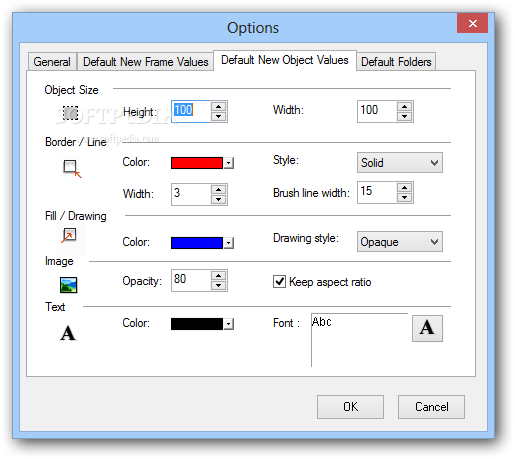This screenshot has width=515, height=459.
Task: Expand the Fill color picker arrow
Action: click(228, 243)
